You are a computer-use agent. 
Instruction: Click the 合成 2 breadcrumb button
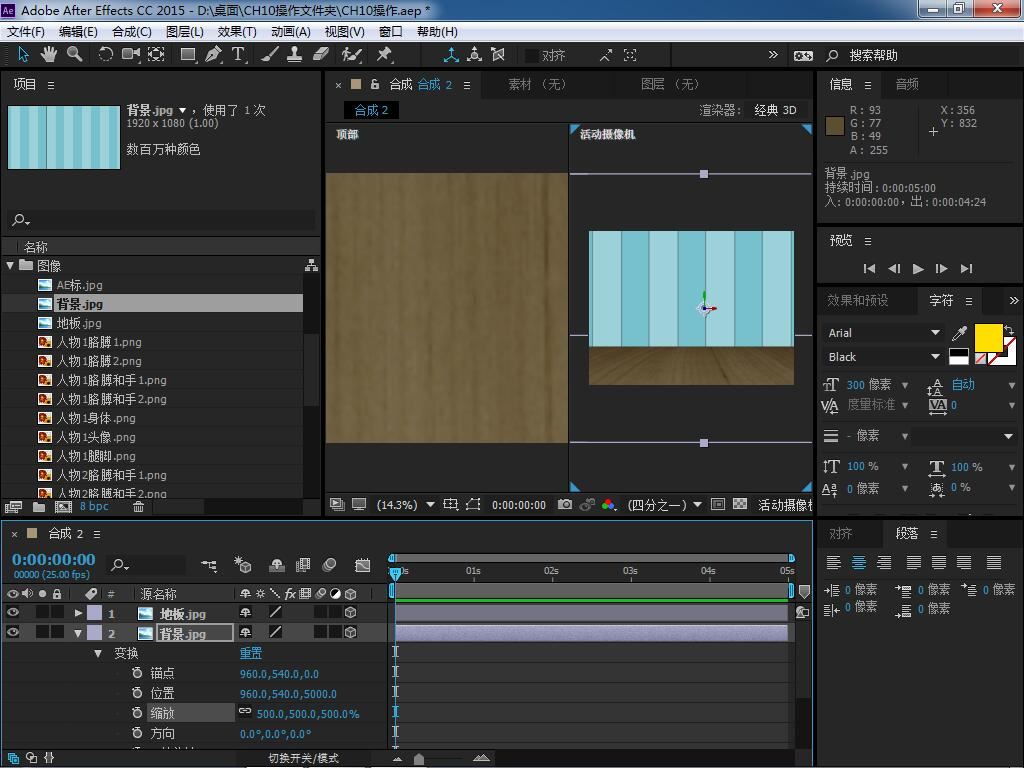tap(371, 110)
